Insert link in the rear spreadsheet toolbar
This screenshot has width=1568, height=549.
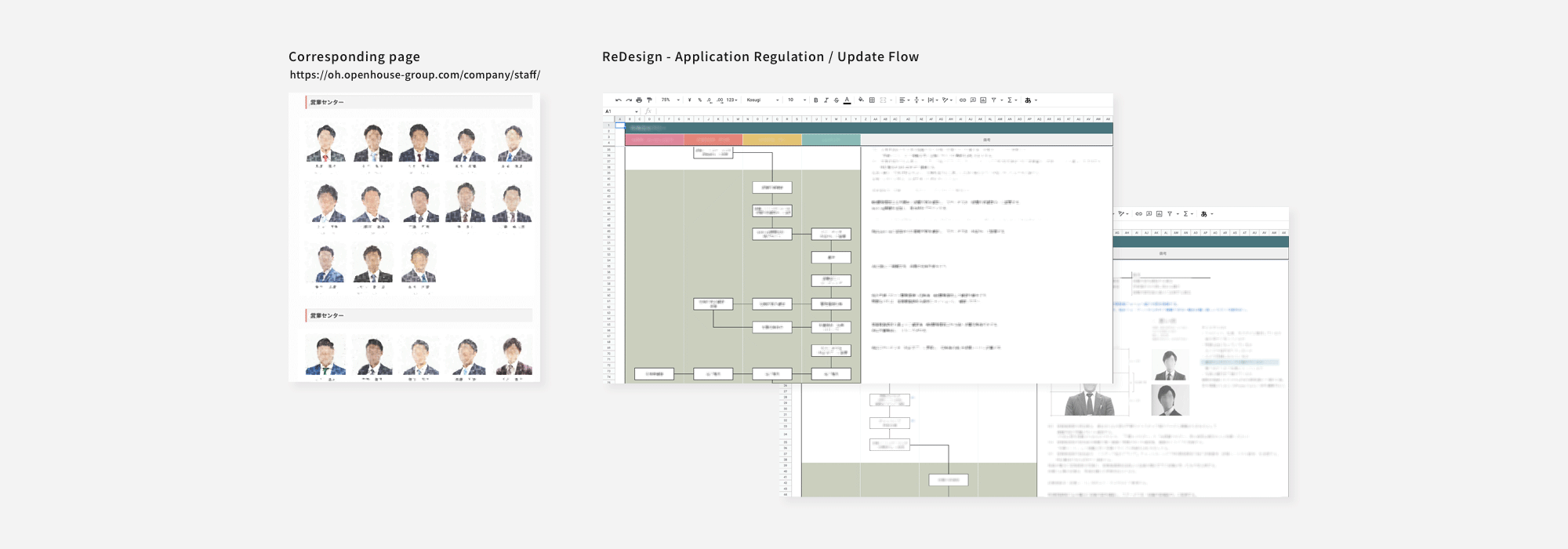click(x=1138, y=213)
